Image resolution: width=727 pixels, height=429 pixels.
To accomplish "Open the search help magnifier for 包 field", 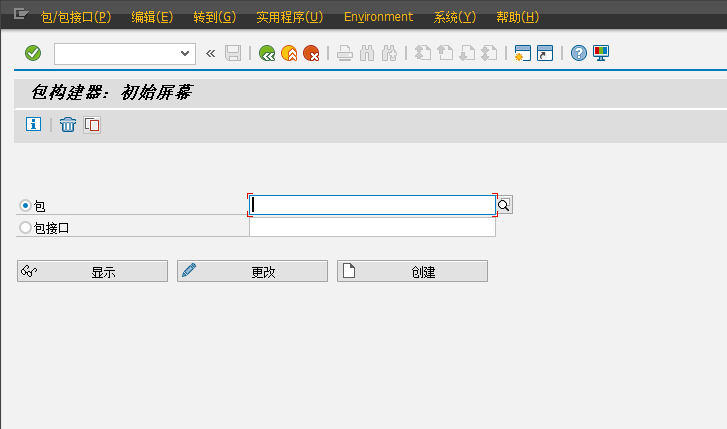I will point(504,205).
